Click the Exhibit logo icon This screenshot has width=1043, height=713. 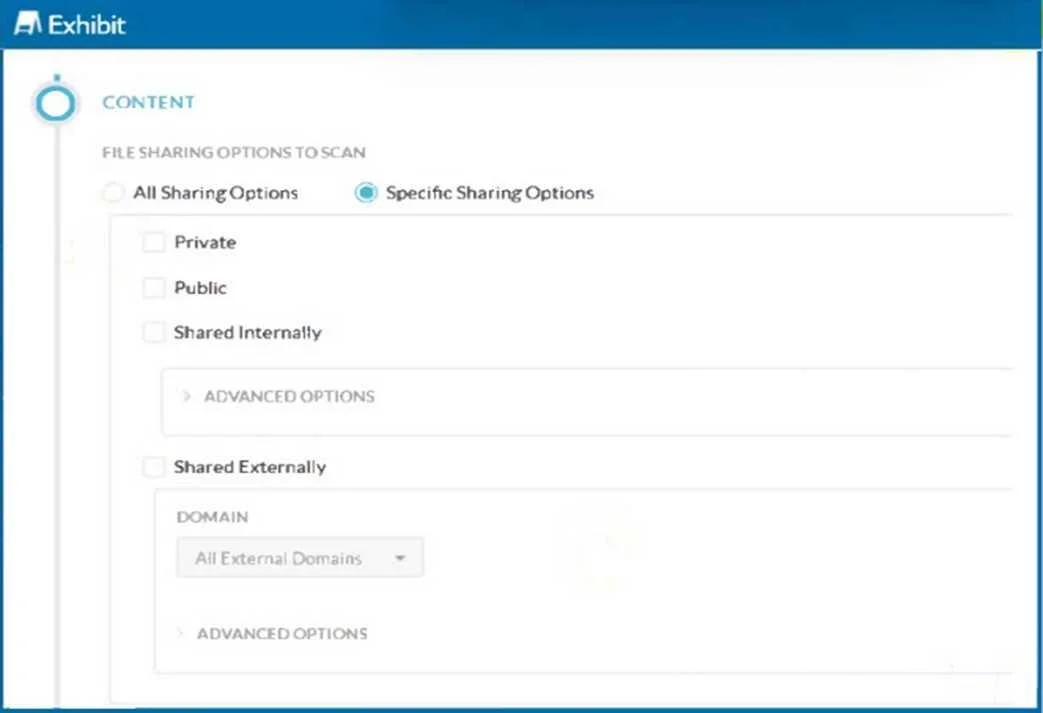point(28,24)
